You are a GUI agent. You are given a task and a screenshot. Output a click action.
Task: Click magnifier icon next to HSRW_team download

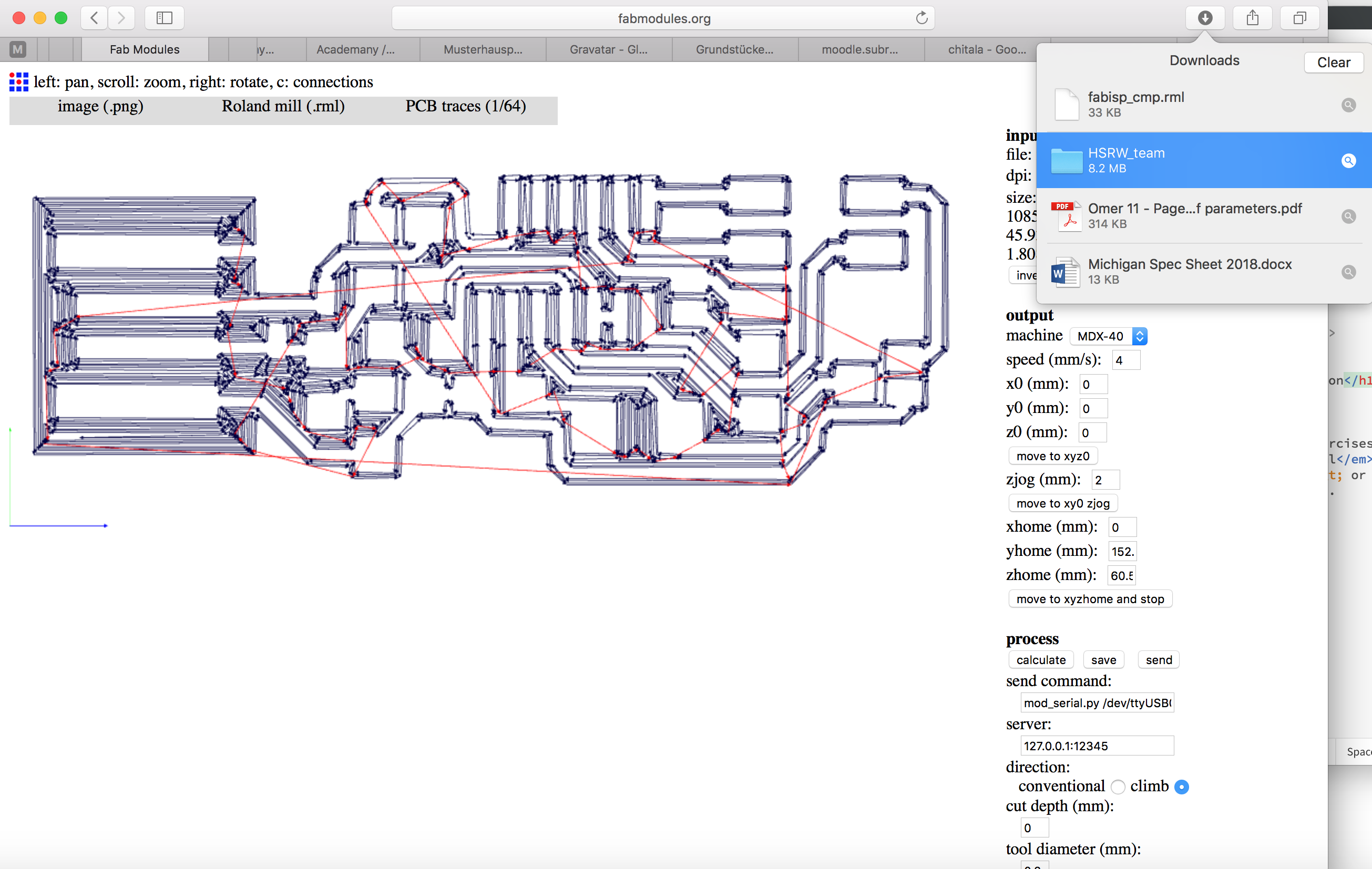(1348, 161)
